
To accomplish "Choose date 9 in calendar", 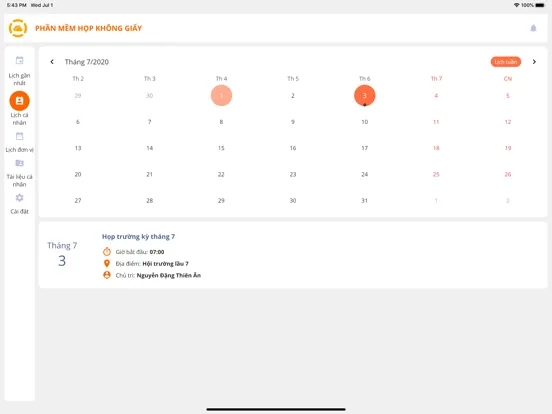I will tap(293, 122).
